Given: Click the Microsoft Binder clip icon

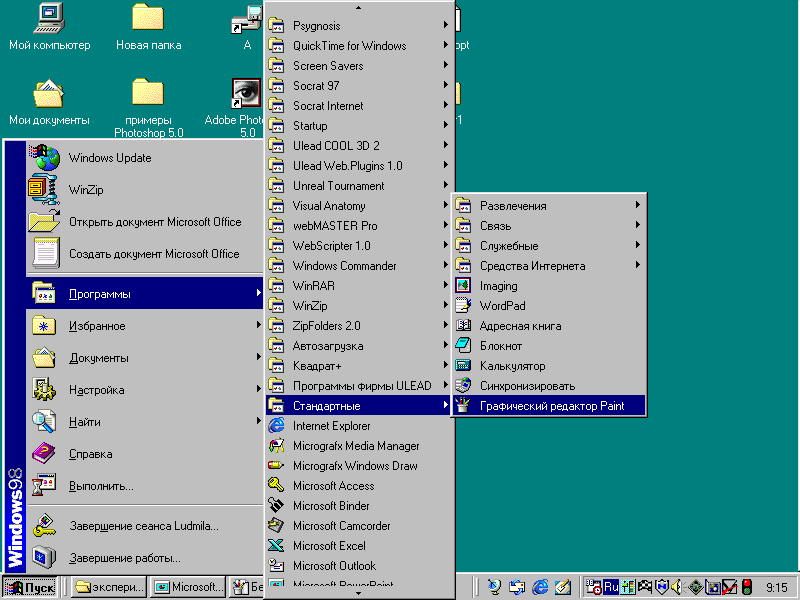Looking at the screenshot, I should [276, 505].
